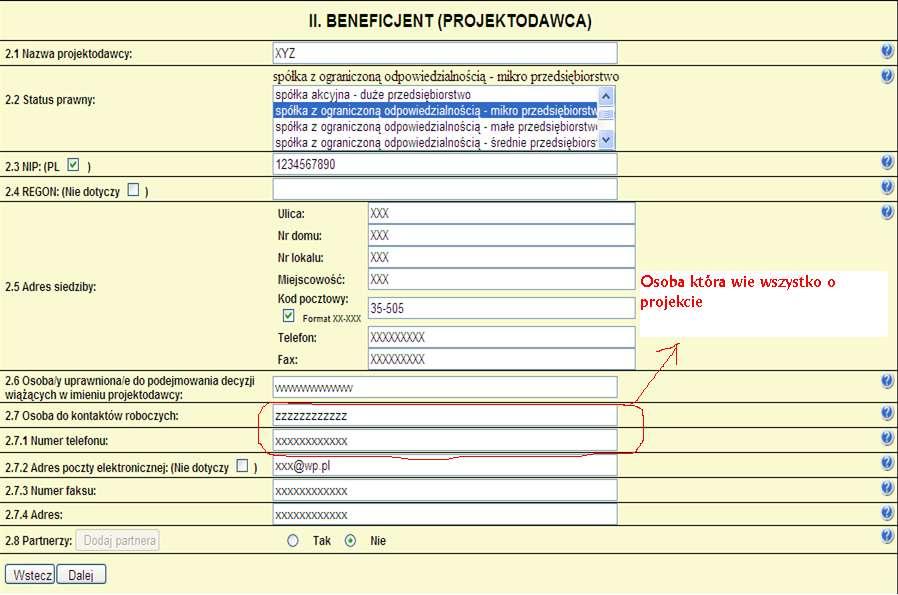Click the status list scrollbar thumb
This screenshot has width=898, height=595.
[x=606, y=113]
